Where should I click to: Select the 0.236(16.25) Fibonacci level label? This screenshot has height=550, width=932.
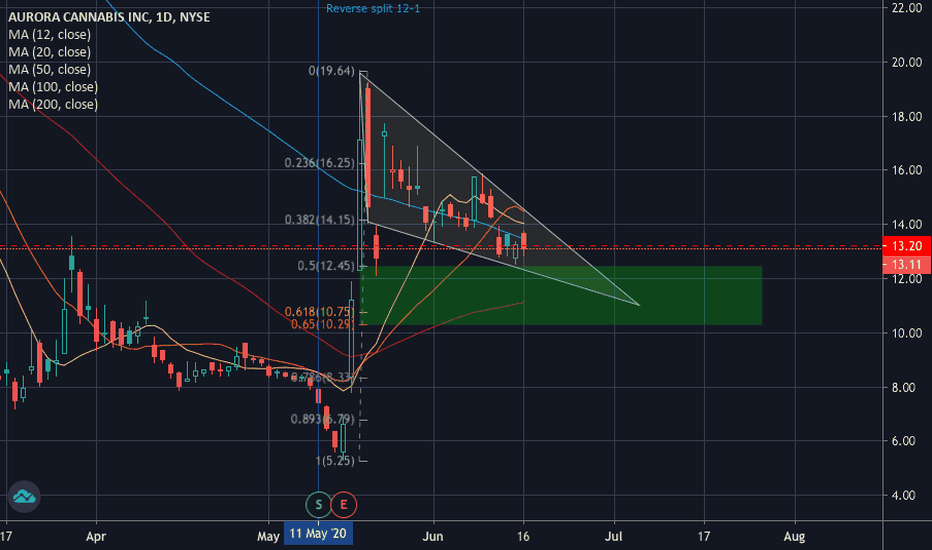[x=319, y=163]
